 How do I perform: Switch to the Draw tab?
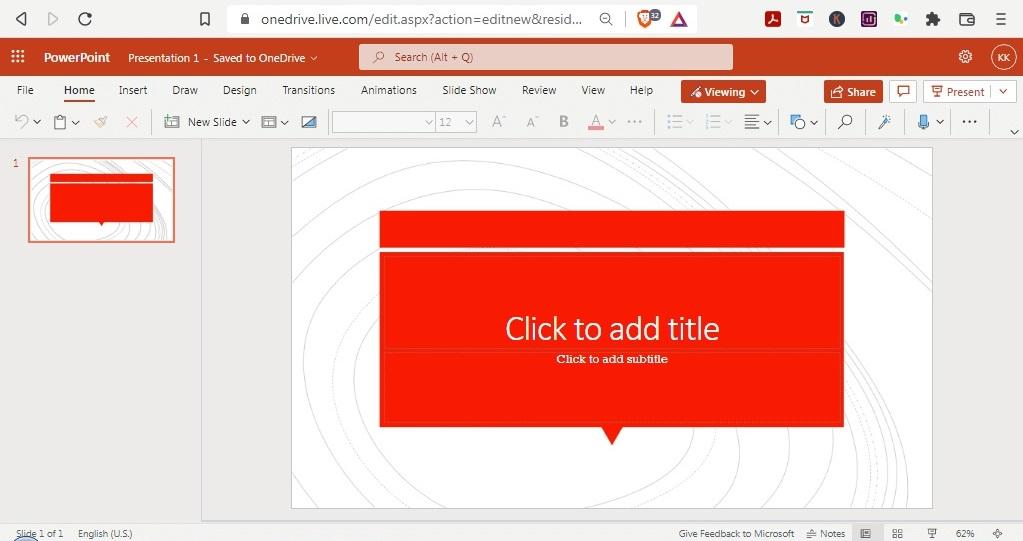coord(185,90)
